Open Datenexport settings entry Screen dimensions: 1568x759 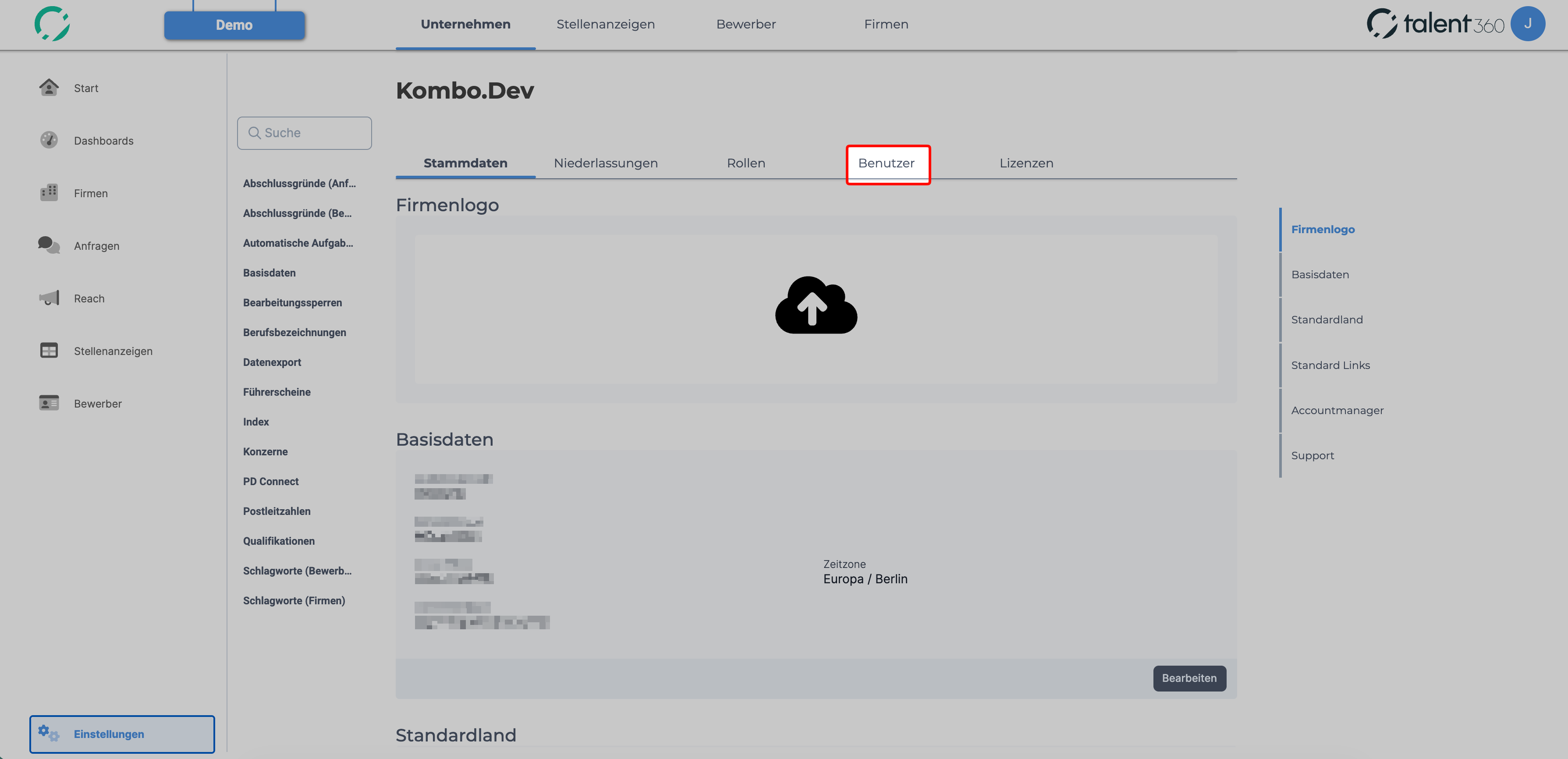coord(272,362)
